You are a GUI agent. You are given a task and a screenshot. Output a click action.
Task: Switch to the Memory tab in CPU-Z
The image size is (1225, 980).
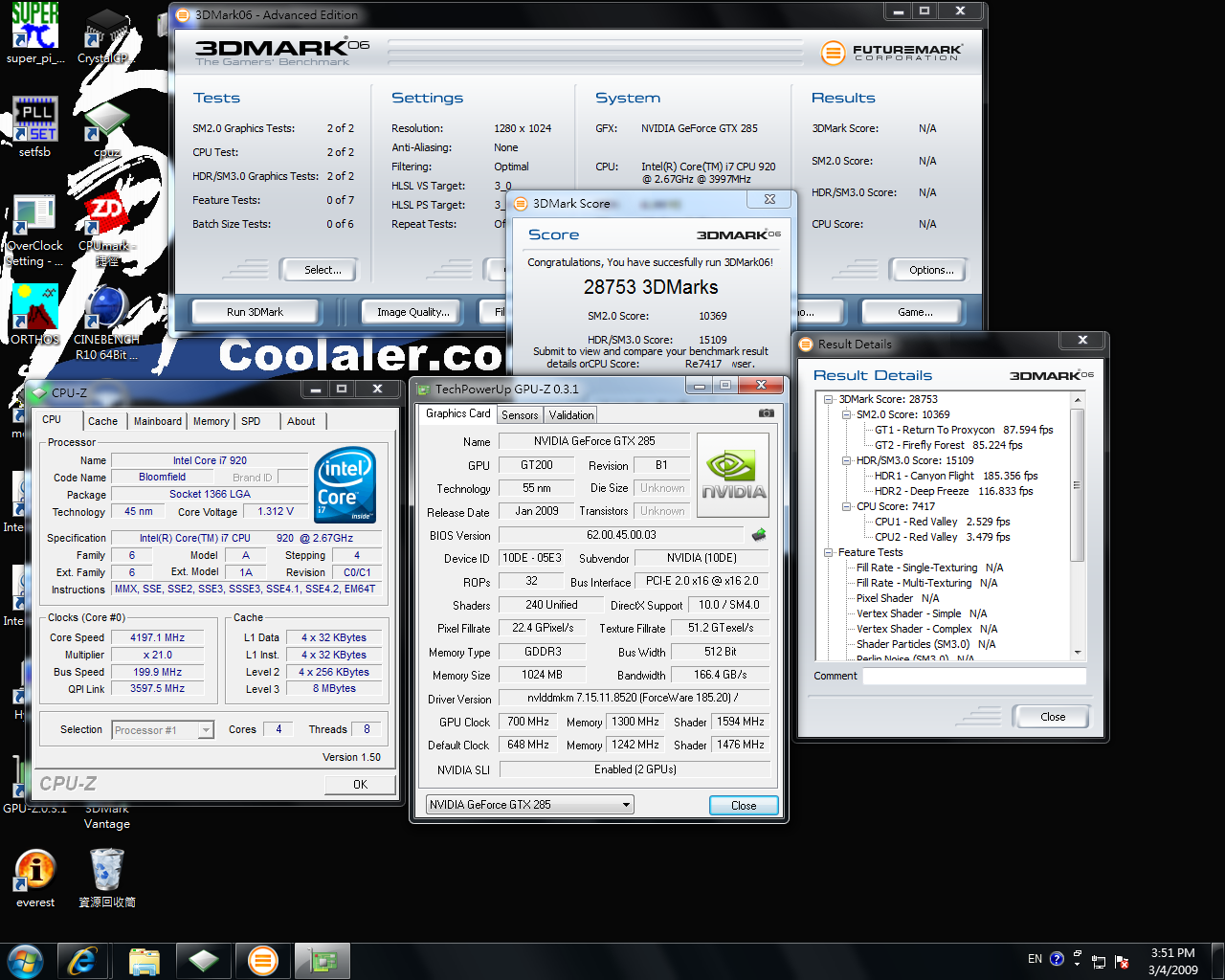[212, 421]
